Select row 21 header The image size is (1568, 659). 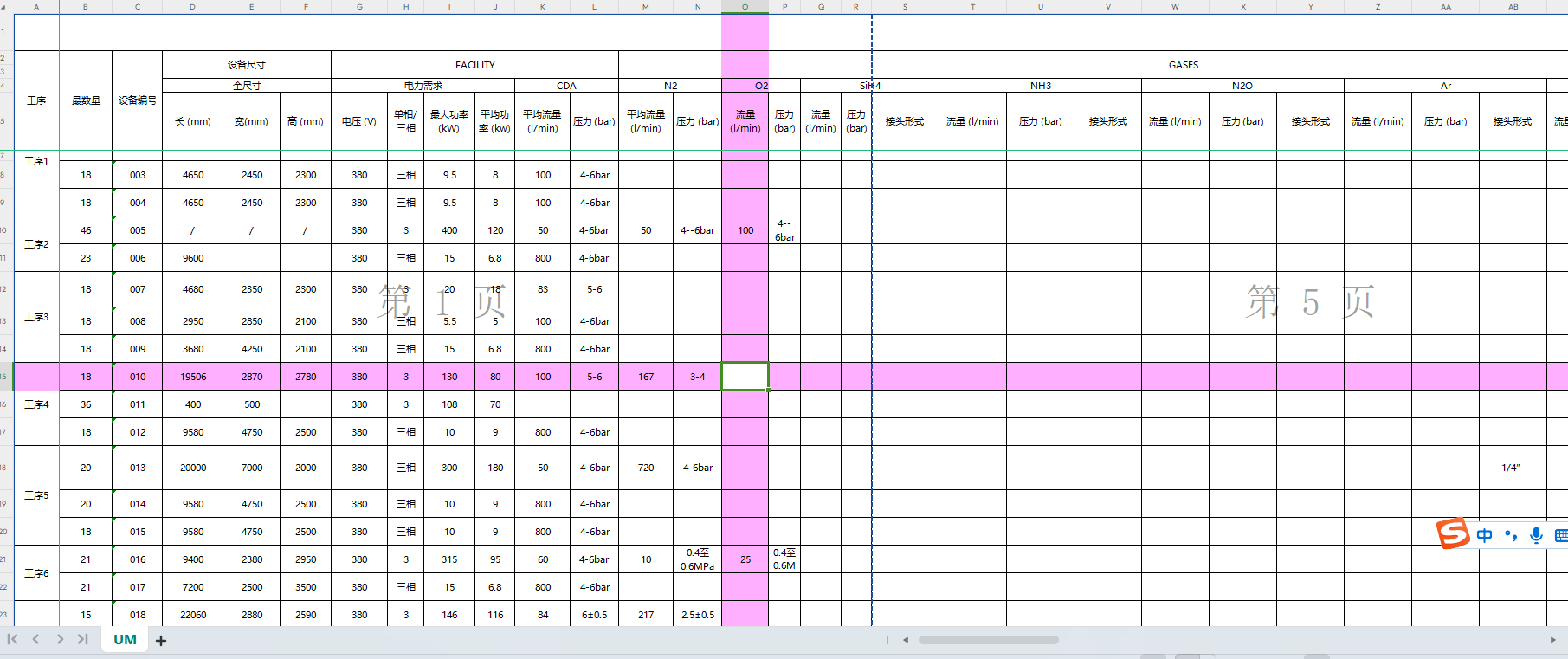pos(5,559)
